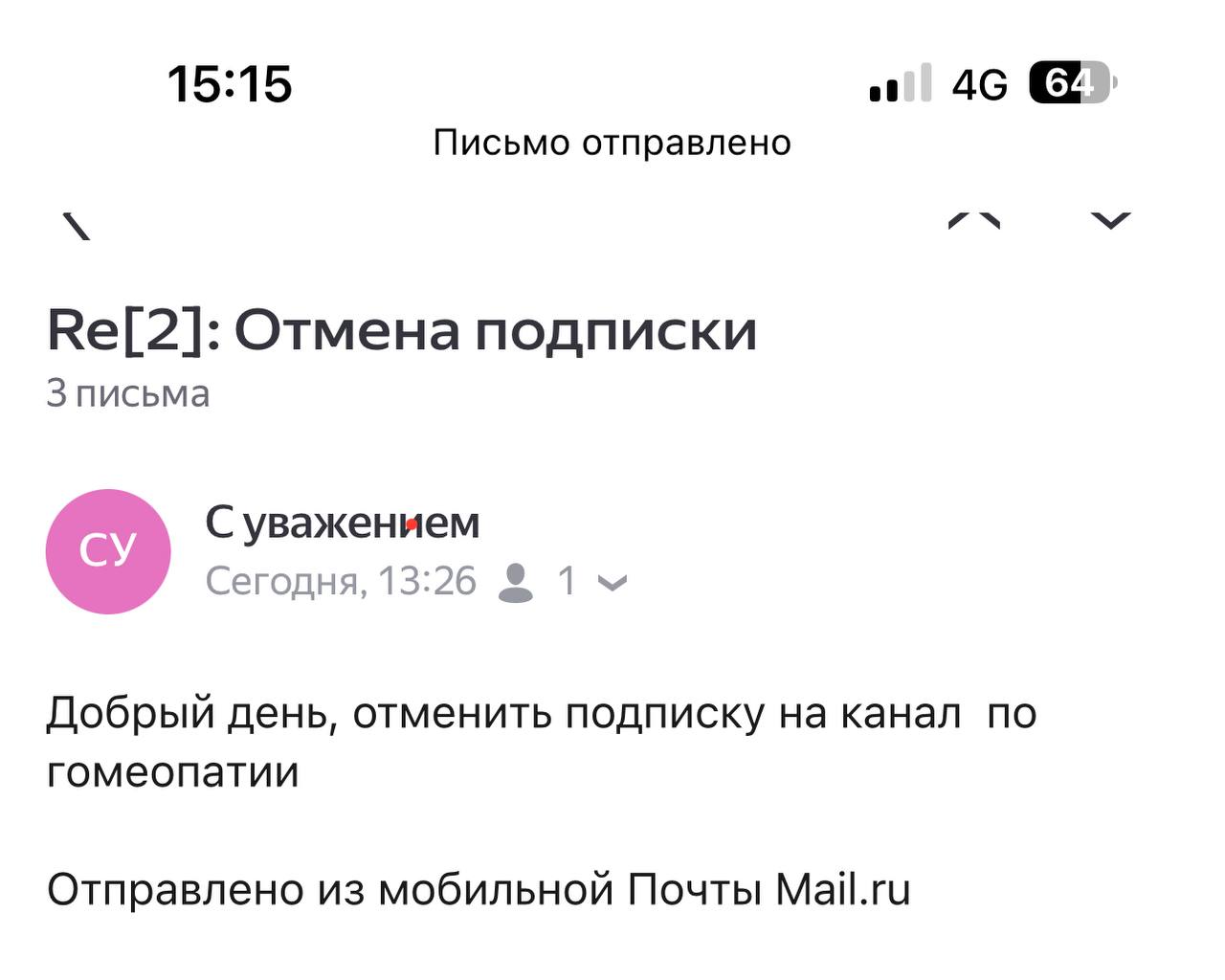Tap the word 'гомеопатии' in the message

[x=172, y=771]
